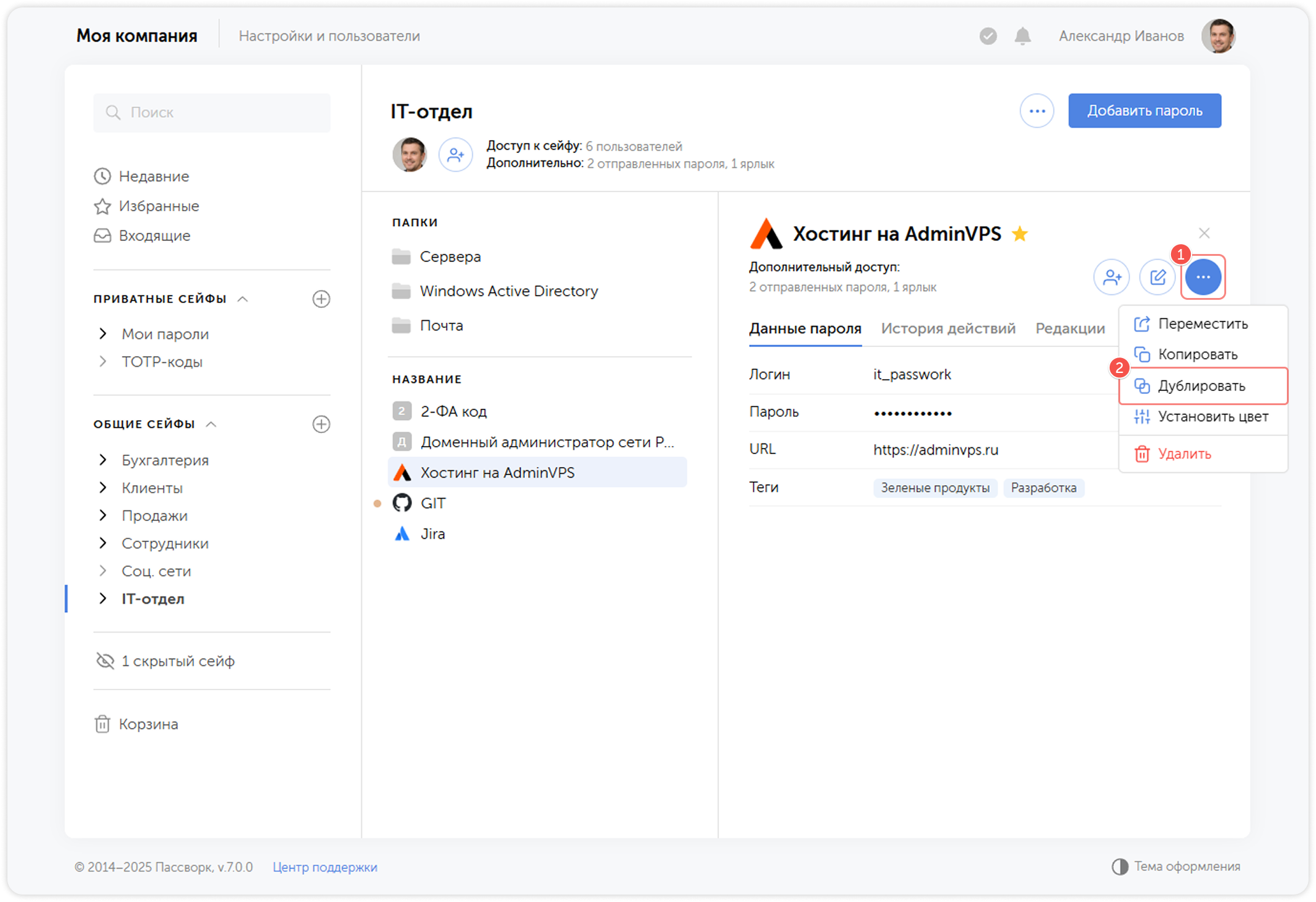Click 6 пользователей access text
This screenshot has width=1316, height=902.
pos(633,147)
